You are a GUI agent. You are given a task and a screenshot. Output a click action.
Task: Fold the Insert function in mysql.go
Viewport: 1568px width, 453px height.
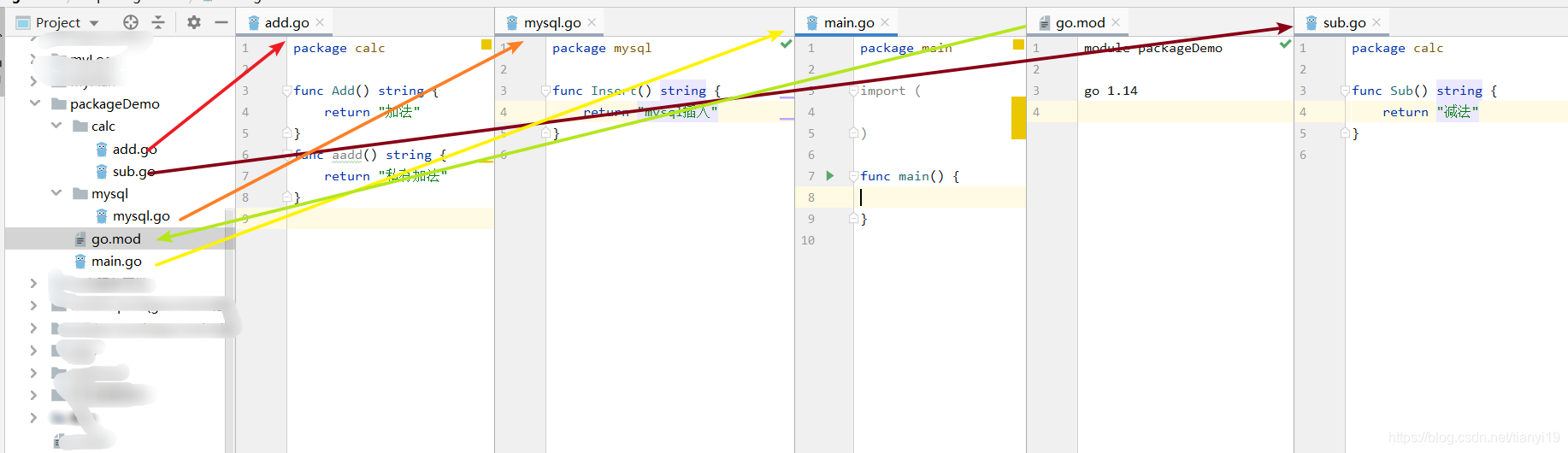[x=545, y=91]
